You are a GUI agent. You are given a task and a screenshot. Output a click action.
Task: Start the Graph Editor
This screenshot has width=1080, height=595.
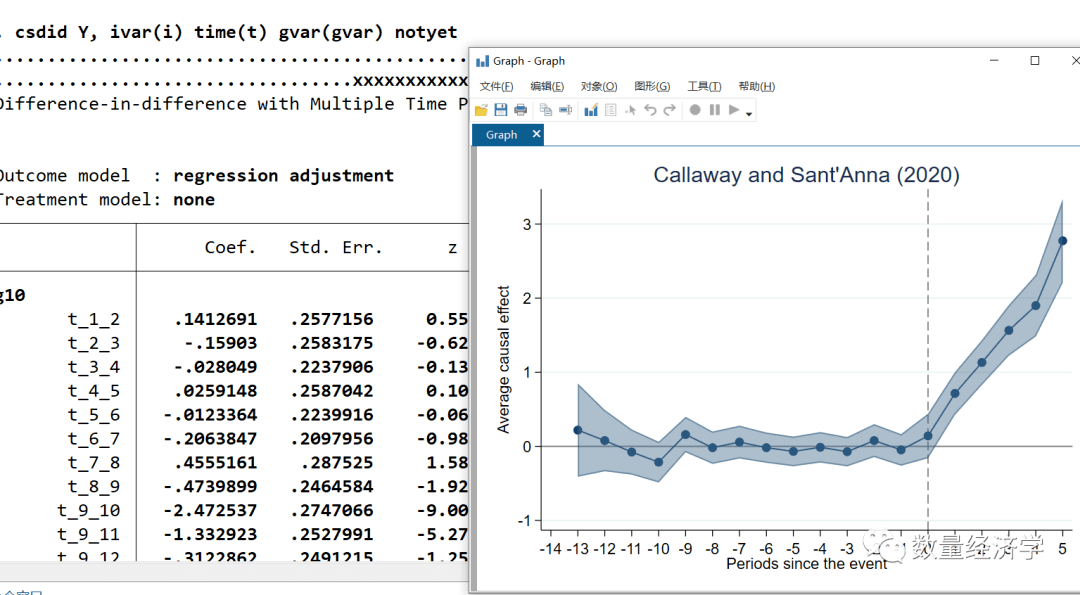pos(590,110)
